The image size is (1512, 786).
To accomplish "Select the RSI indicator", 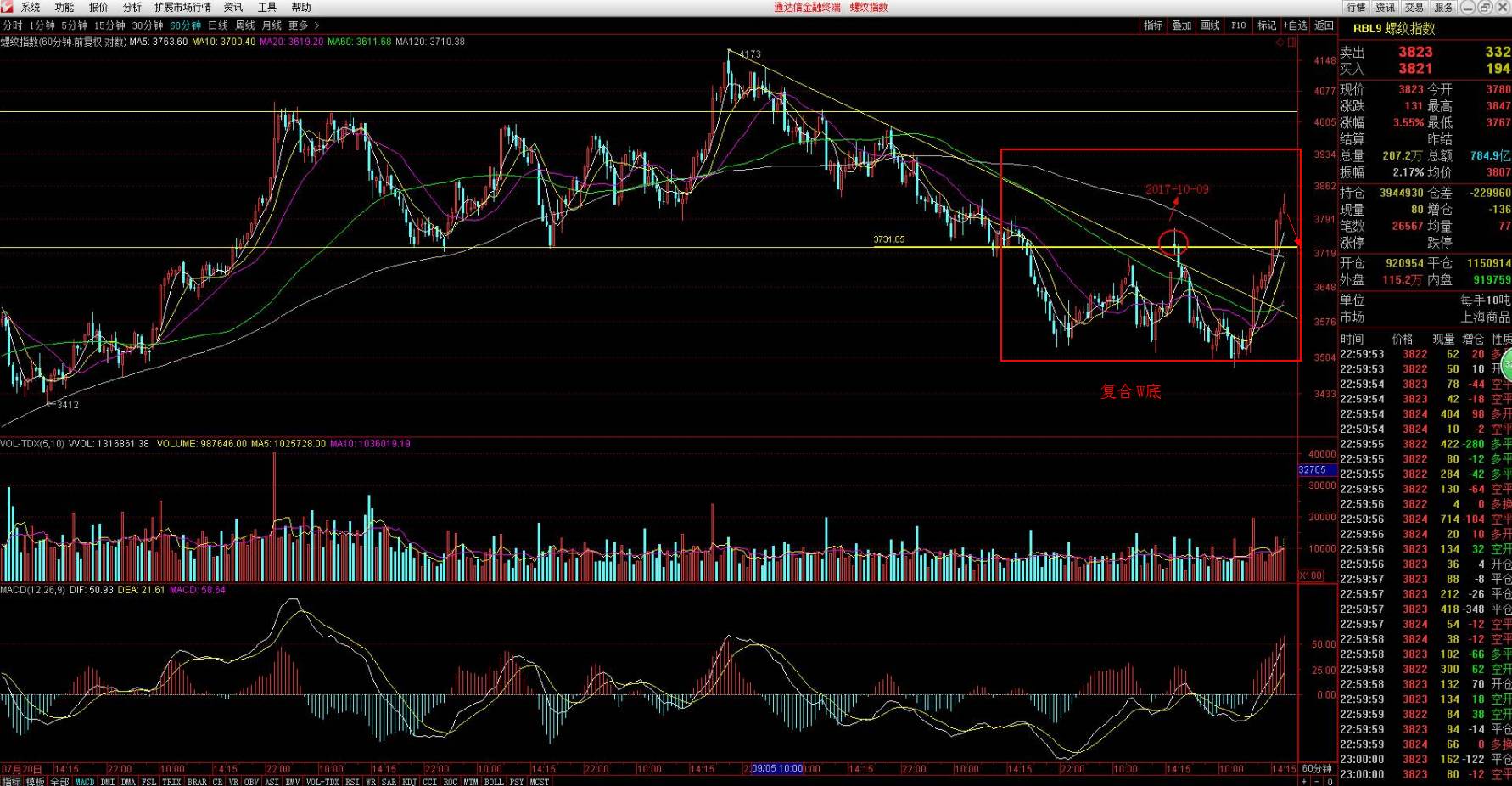I will pyautogui.click(x=352, y=781).
